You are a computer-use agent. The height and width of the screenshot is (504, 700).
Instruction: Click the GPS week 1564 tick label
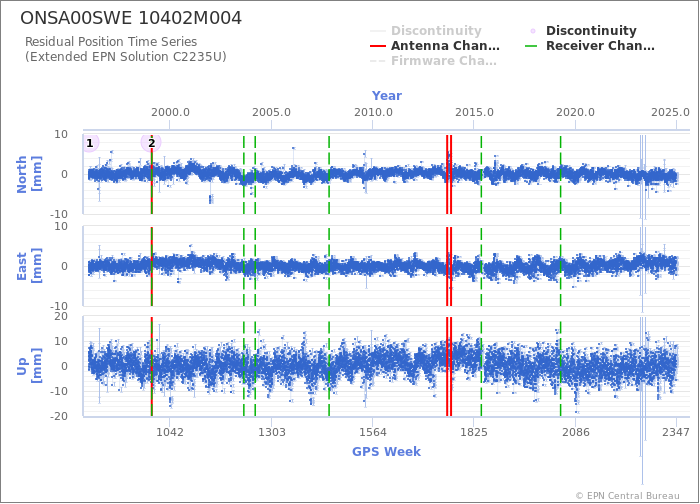point(373,432)
